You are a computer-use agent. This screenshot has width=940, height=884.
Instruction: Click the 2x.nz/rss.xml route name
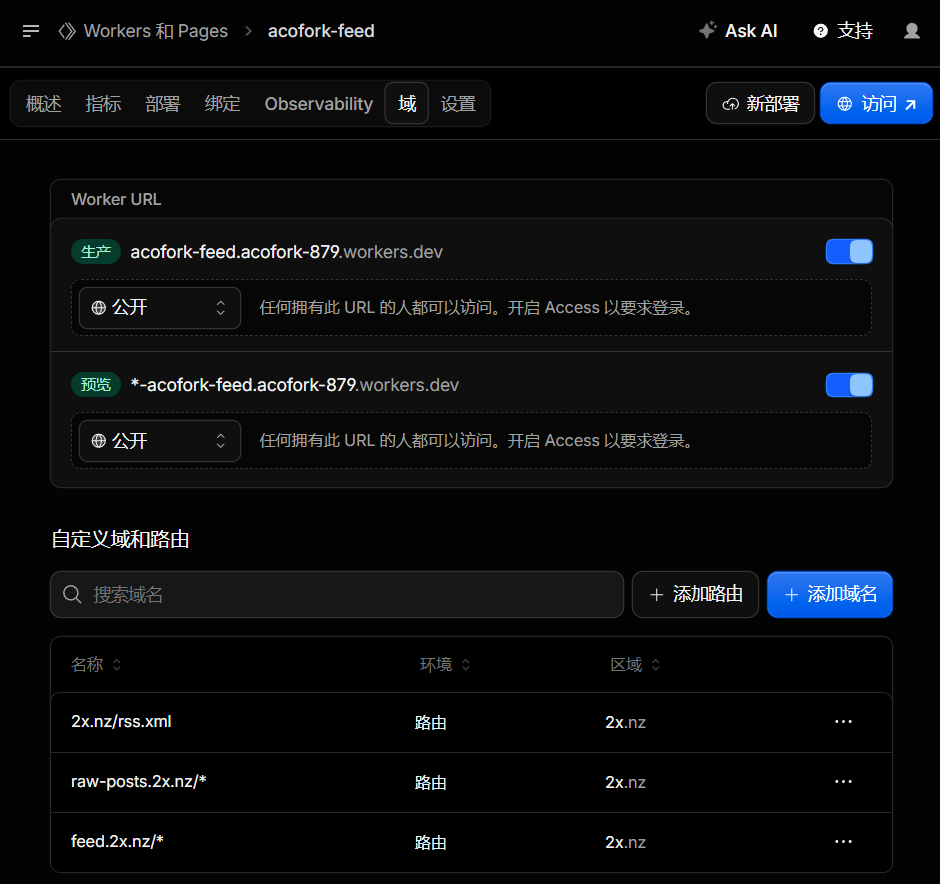[x=121, y=722]
